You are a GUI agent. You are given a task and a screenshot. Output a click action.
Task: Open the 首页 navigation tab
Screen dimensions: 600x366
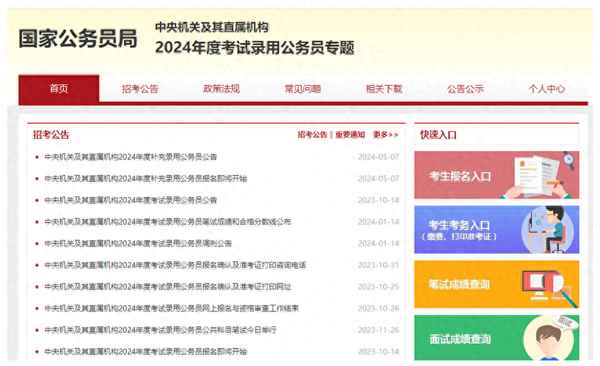(x=59, y=89)
